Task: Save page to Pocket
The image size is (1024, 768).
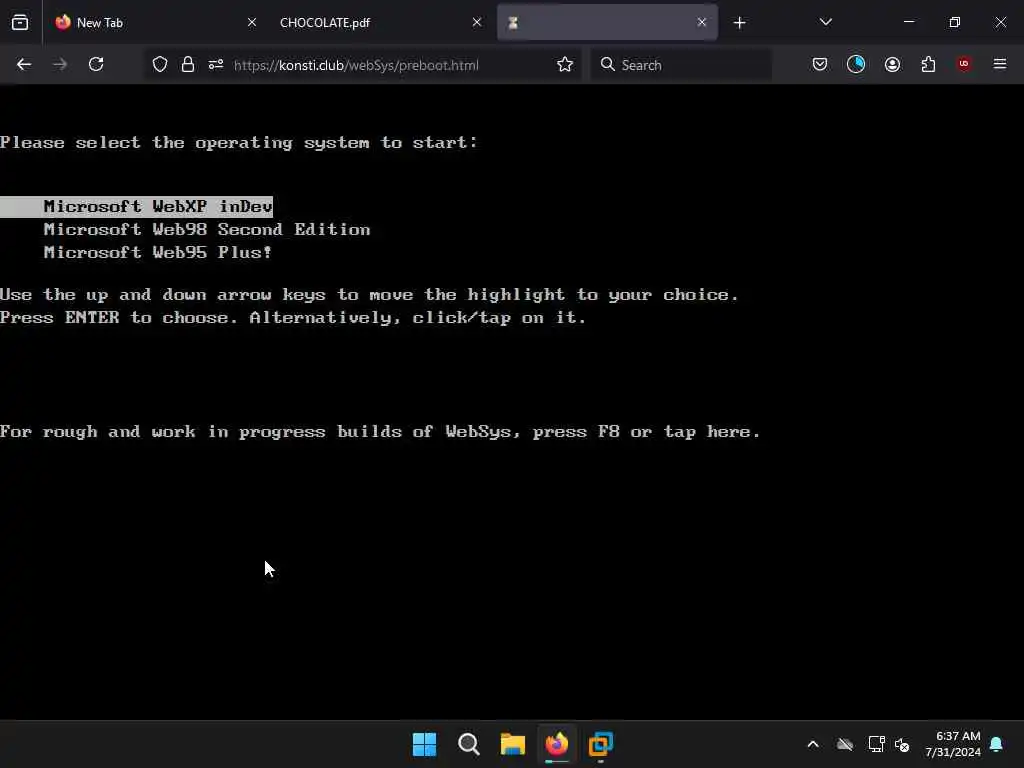Action: (x=820, y=64)
